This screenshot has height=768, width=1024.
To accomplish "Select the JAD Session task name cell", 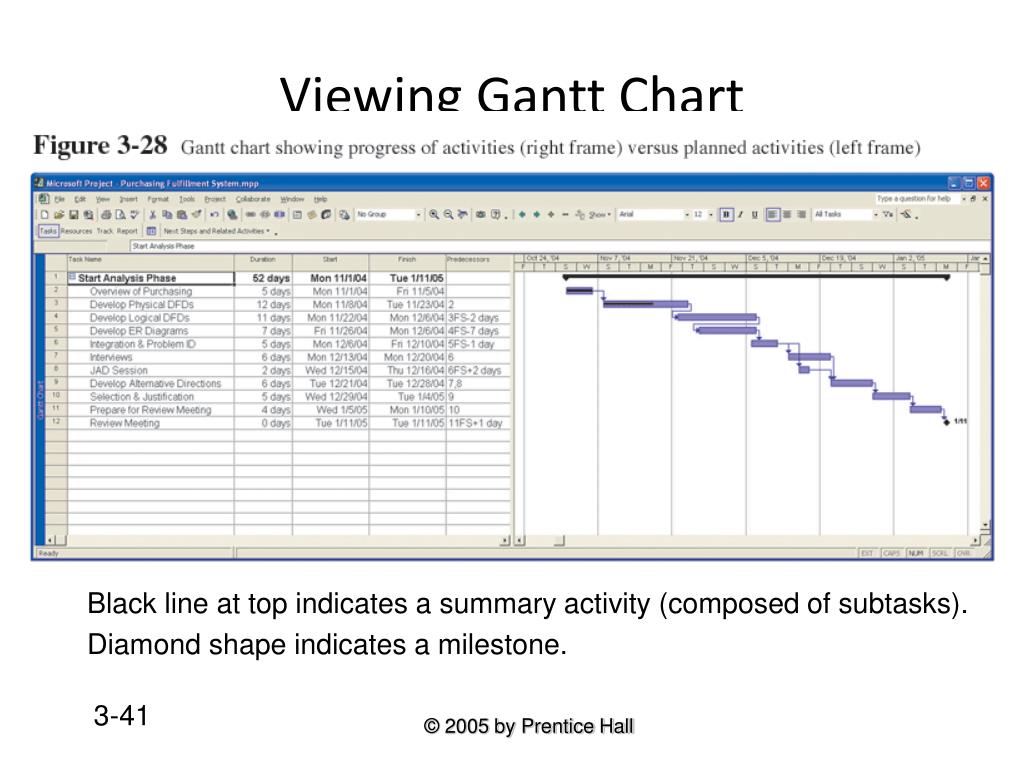I will (151, 370).
